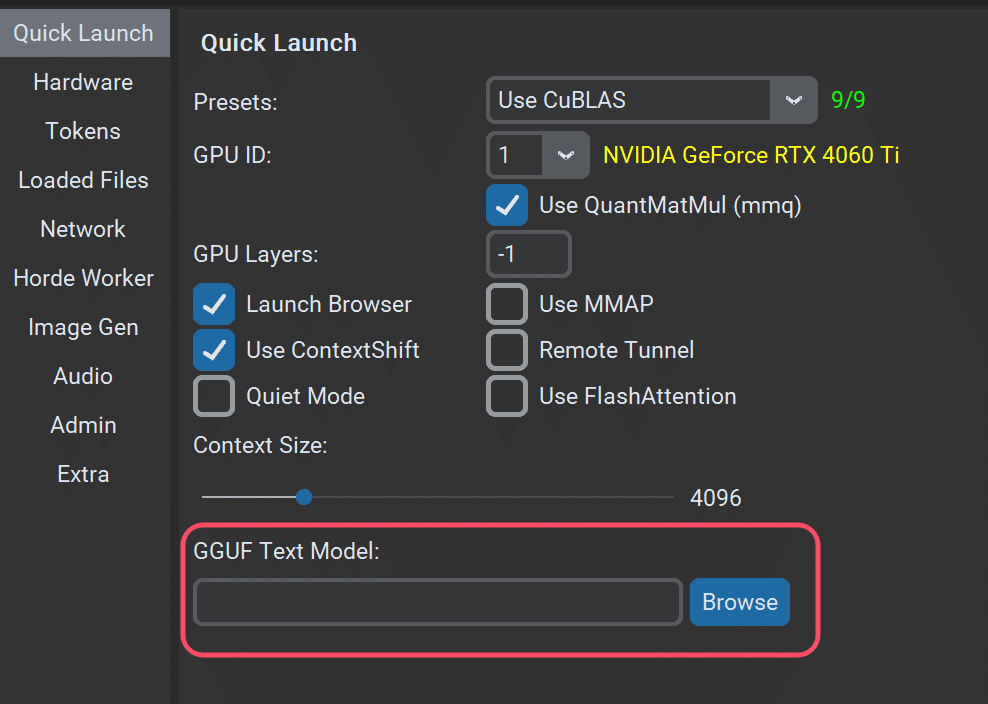Click the GPU Layers input box
Image resolution: width=988 pixels, height=704 pixels.
528,254
